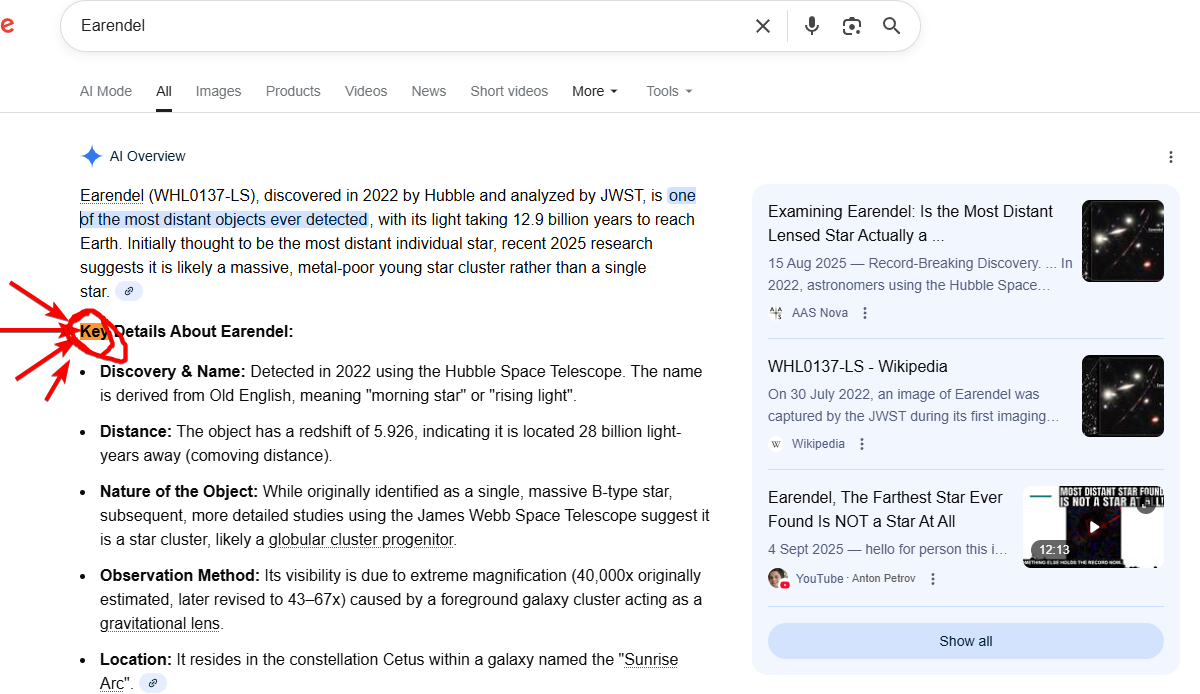The image size is (1200, 694).
Task: Switch to Products tab
Action: pyautogui.click(x=293, y=91)
